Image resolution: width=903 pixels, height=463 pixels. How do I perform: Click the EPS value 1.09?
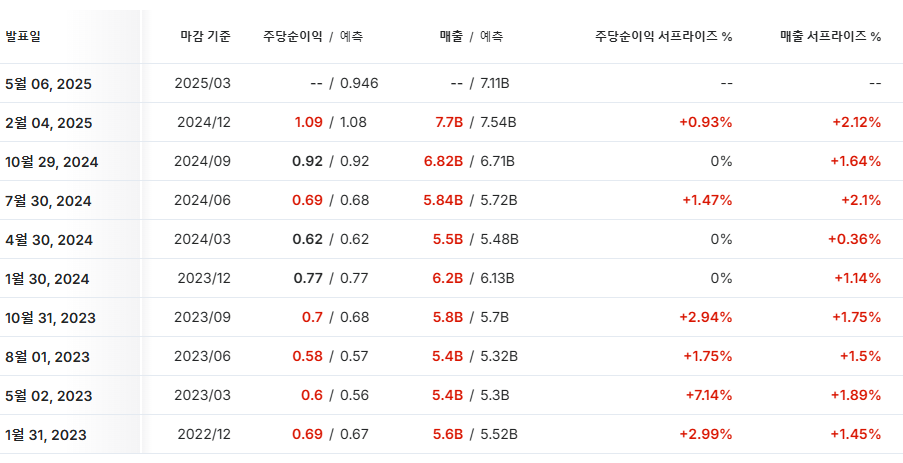tap(309, 123)
